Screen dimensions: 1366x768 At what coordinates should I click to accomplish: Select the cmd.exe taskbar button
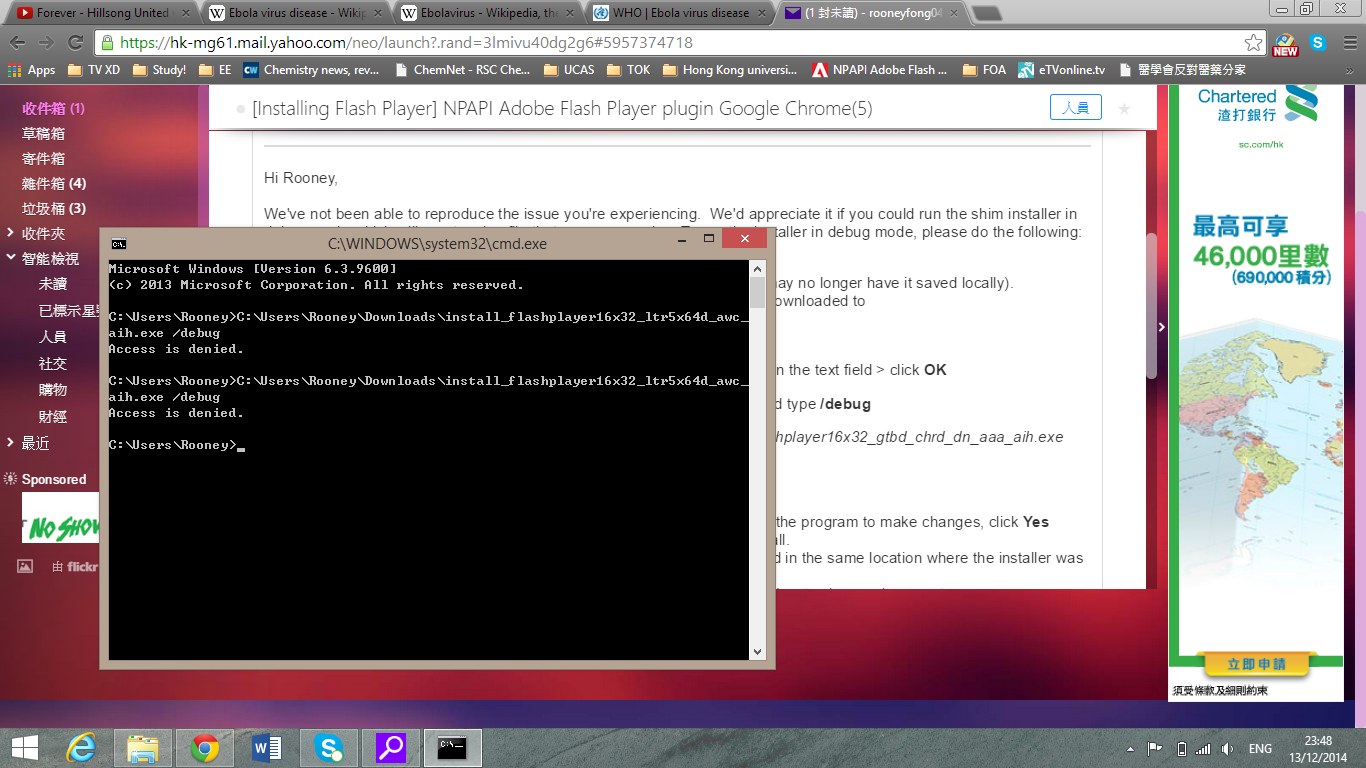(453, 747)
